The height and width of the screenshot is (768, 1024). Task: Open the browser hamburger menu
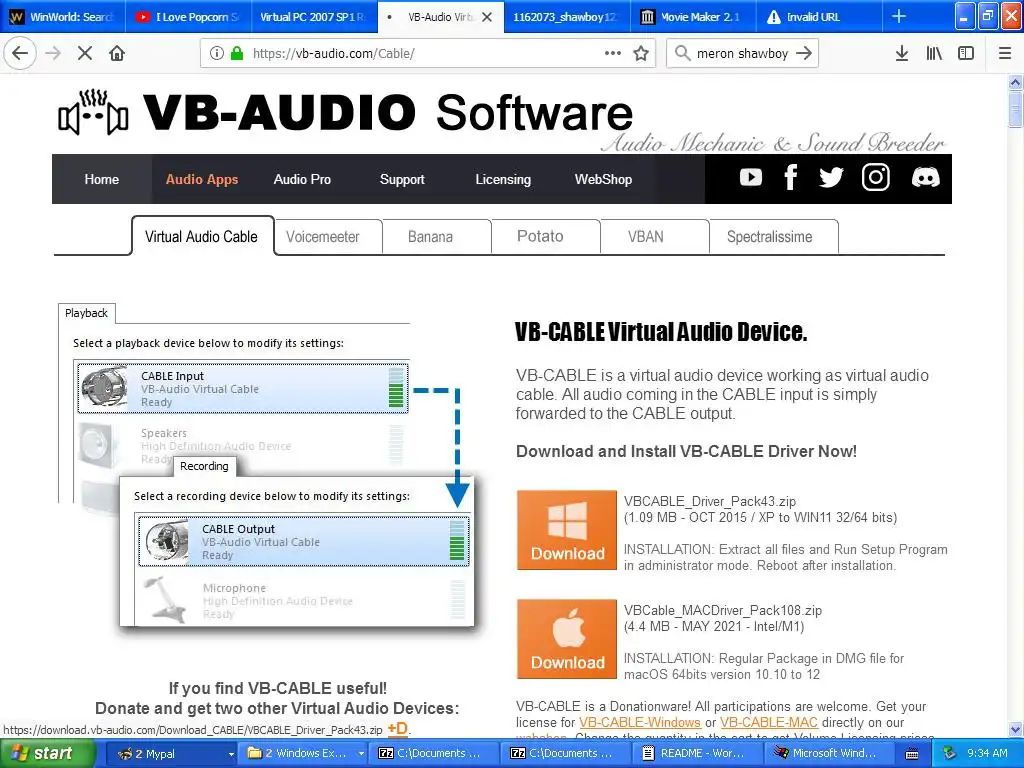(x=1005, y=54)
